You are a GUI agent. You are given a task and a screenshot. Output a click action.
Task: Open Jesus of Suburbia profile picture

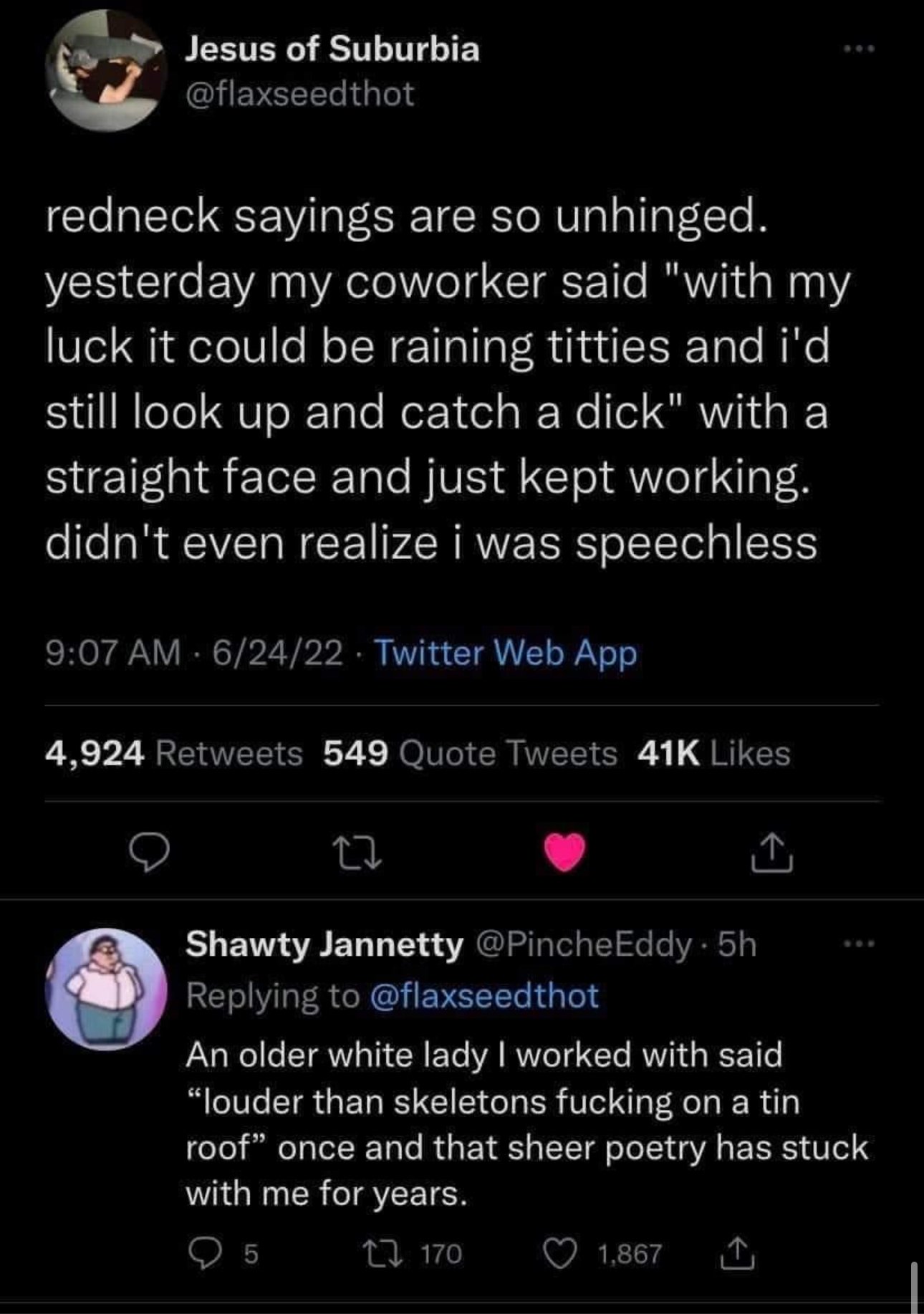(x=106, y=71)
